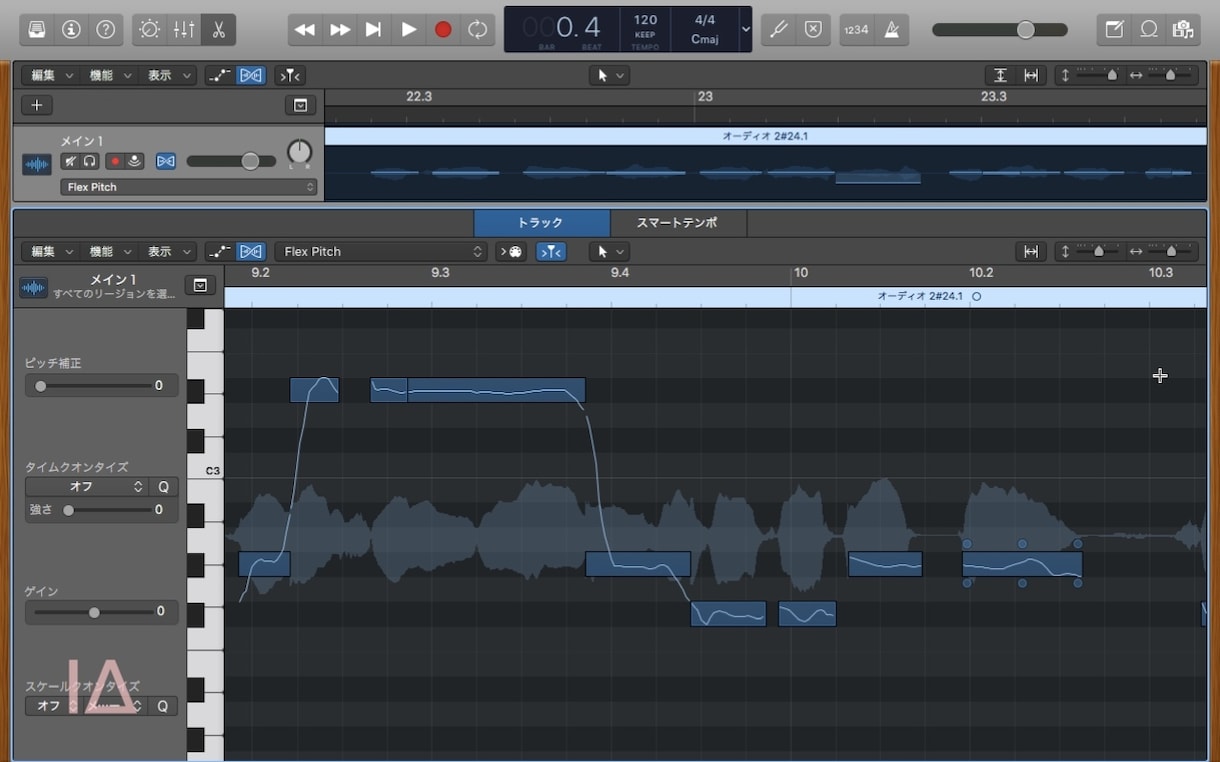Toggle Quick Help question mark icon

pyautogui.click(x=105, y=29)
